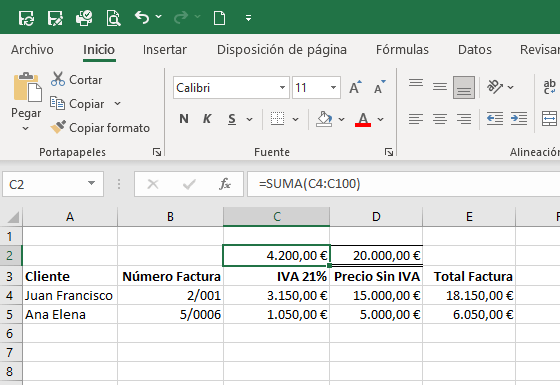Increase font size with large A icon
Viewport: 560px width, 385px height.
pyautogui.click(x=355, y=87)
